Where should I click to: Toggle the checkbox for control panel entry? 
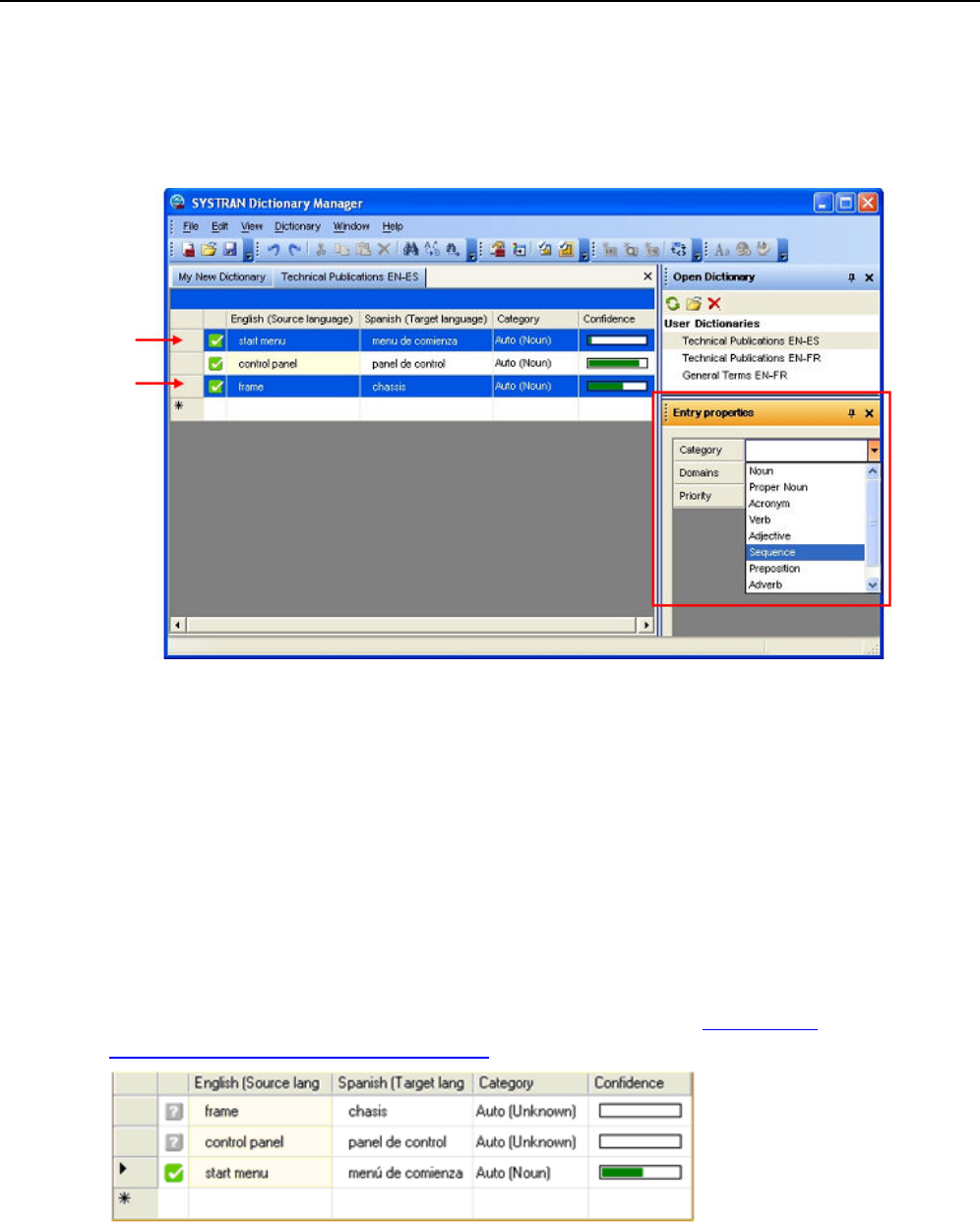pos(215,363)
